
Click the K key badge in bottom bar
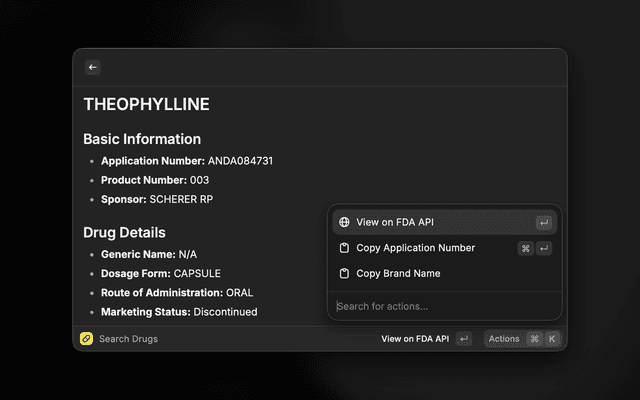(x=551, y=339)
